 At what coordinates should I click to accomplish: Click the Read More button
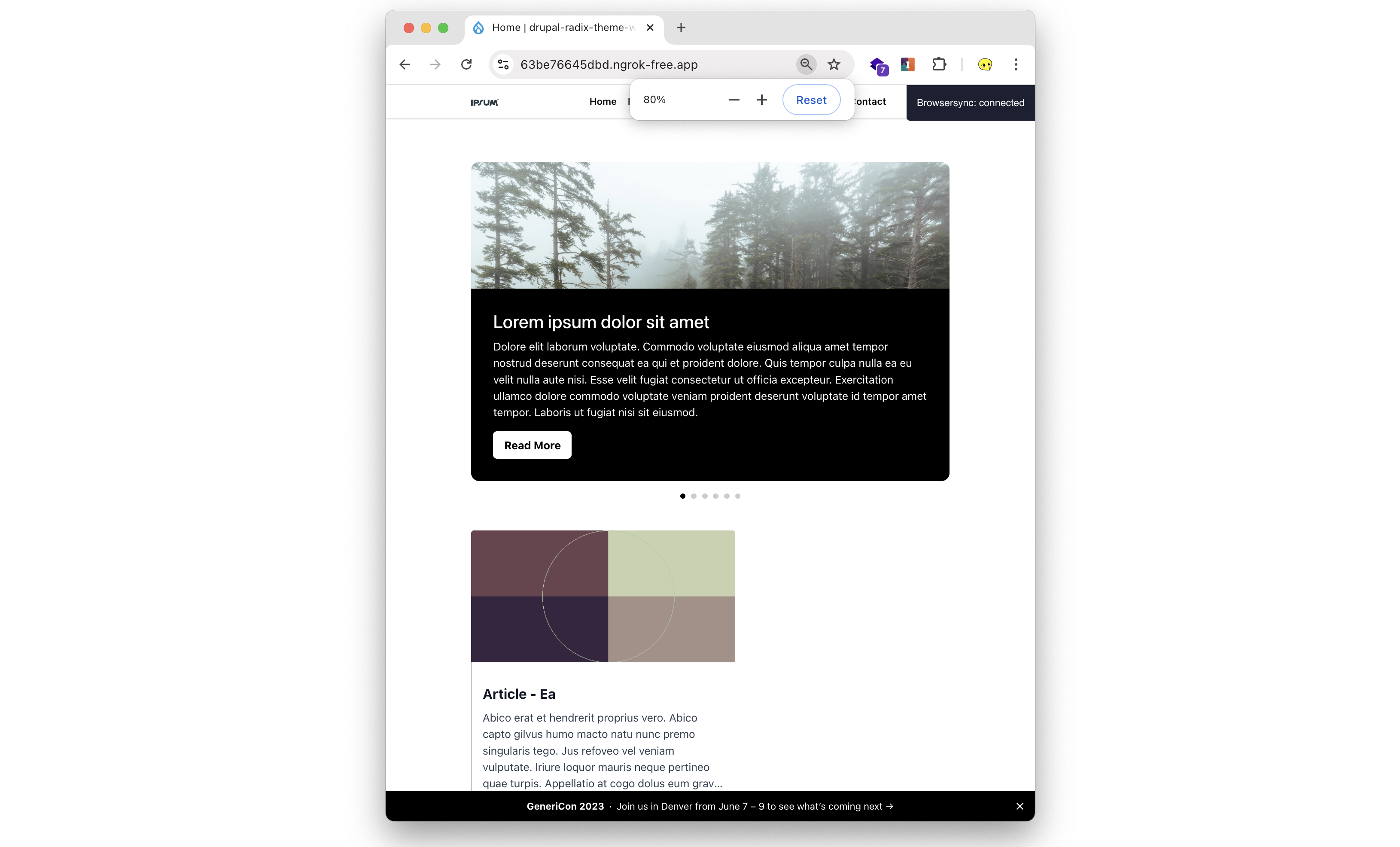coord(532,445)
